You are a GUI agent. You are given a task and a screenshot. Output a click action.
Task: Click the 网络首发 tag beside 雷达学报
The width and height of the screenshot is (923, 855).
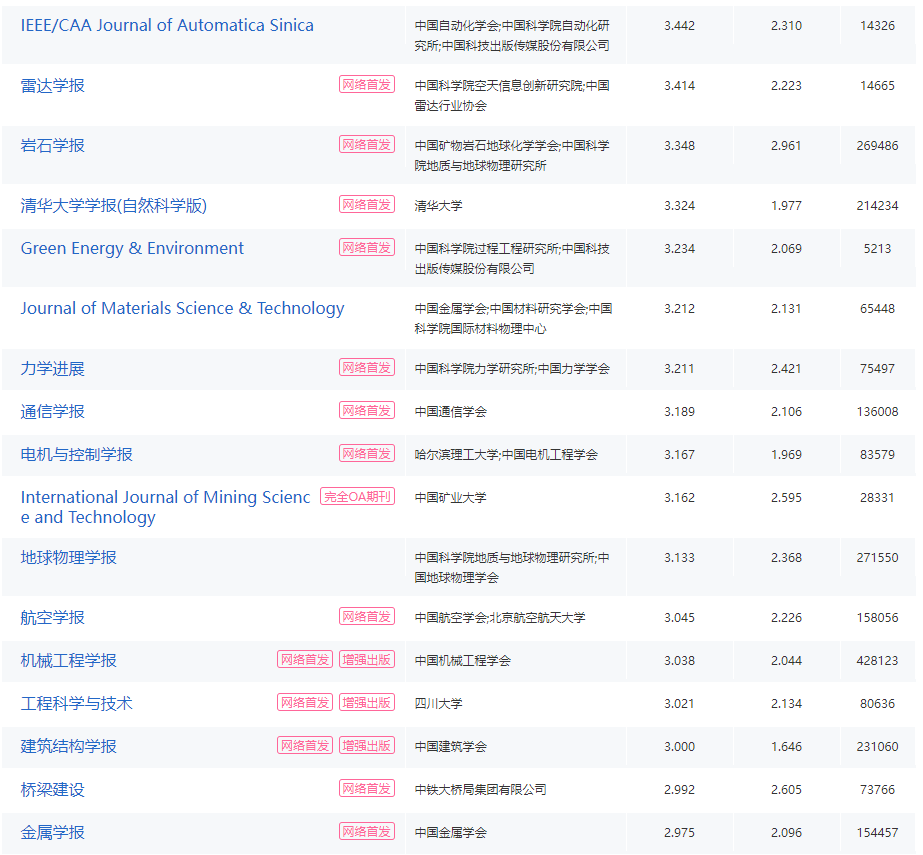tap(367, 85)
